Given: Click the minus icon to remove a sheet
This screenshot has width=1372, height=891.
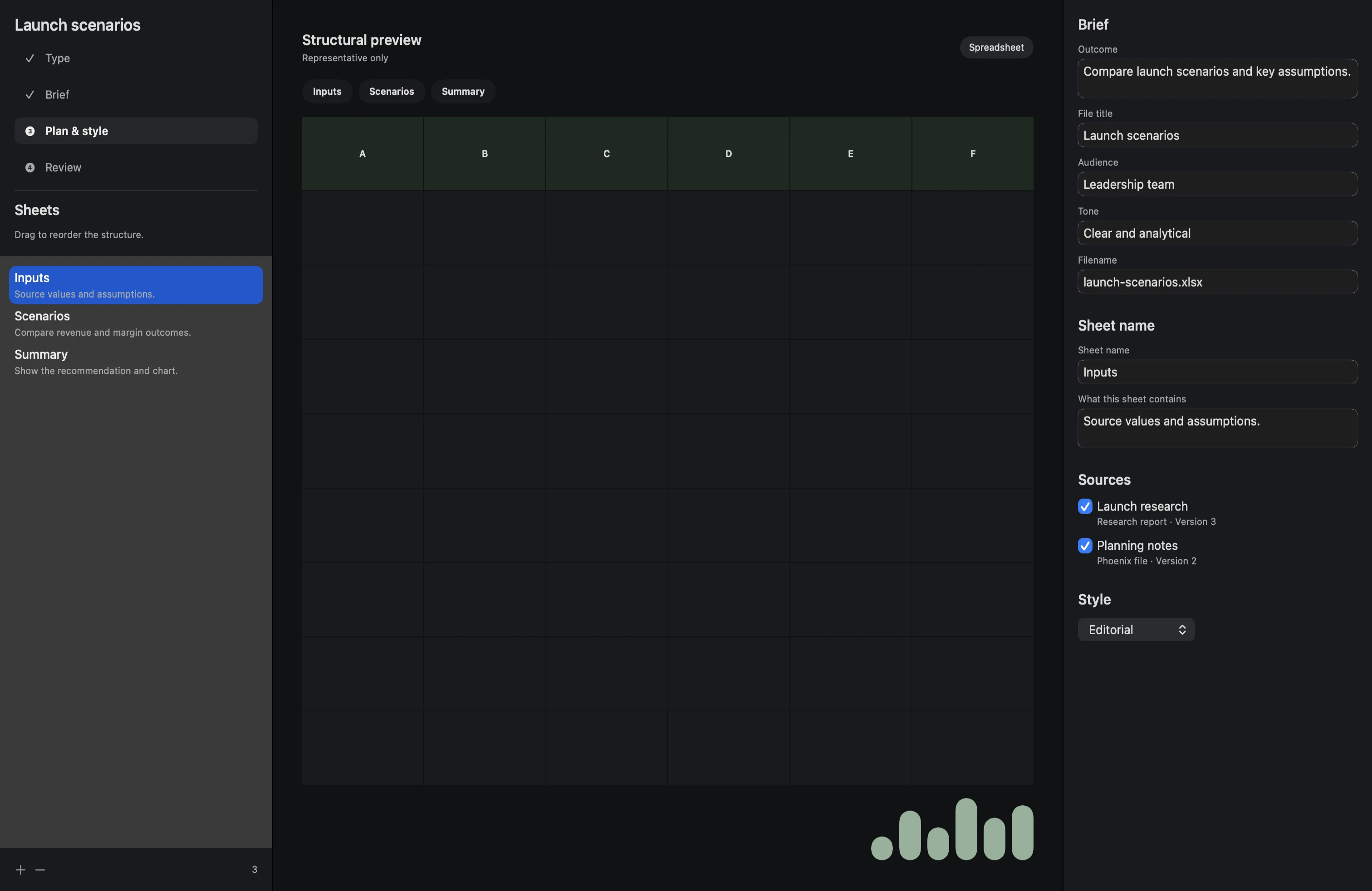Looking at the screenshot, I should 40,869.
